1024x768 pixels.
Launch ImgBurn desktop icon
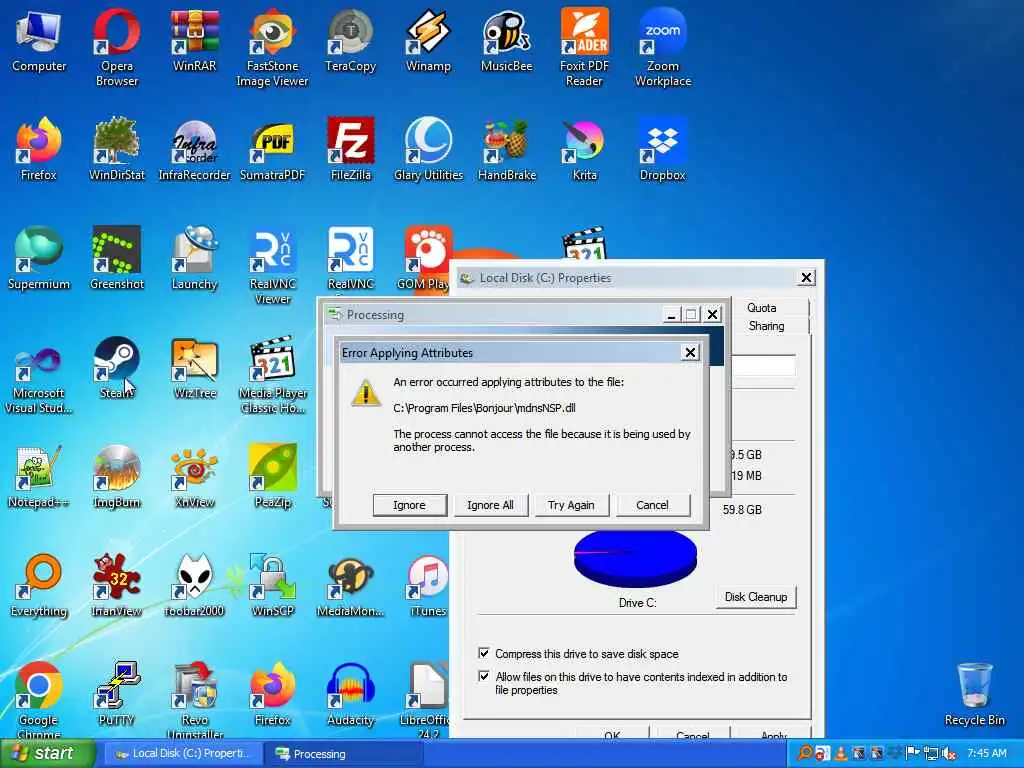(116, 476)
